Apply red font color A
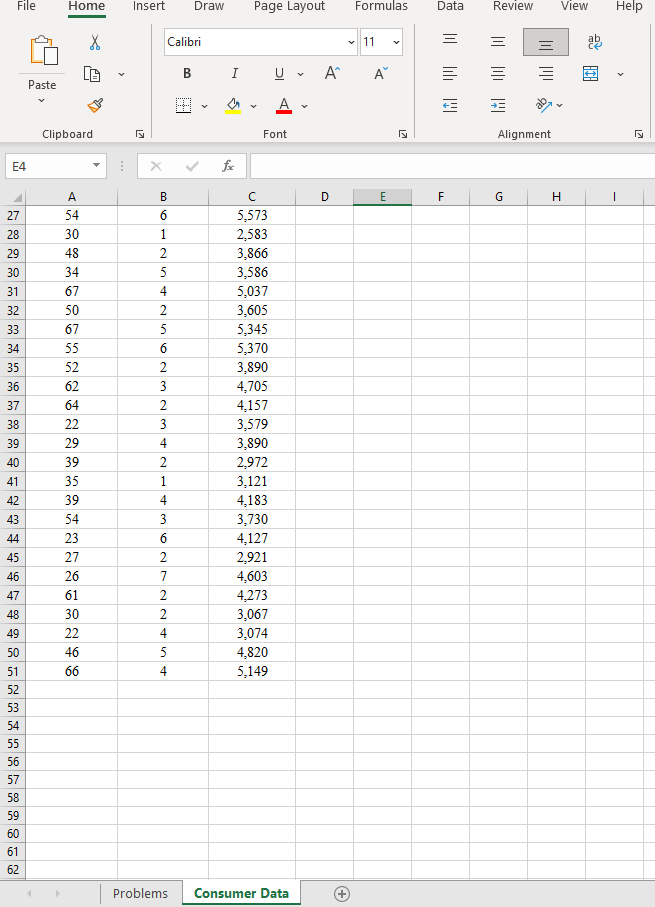 tap(284, 106)
